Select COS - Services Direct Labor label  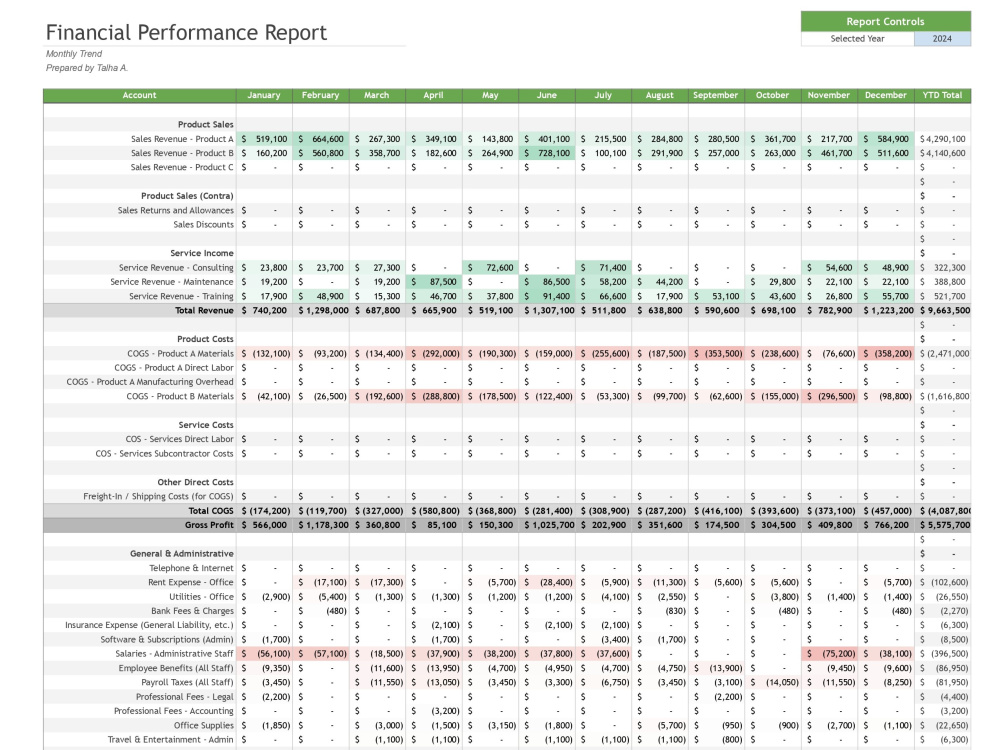pyautogui.click(x=179, y=439)
